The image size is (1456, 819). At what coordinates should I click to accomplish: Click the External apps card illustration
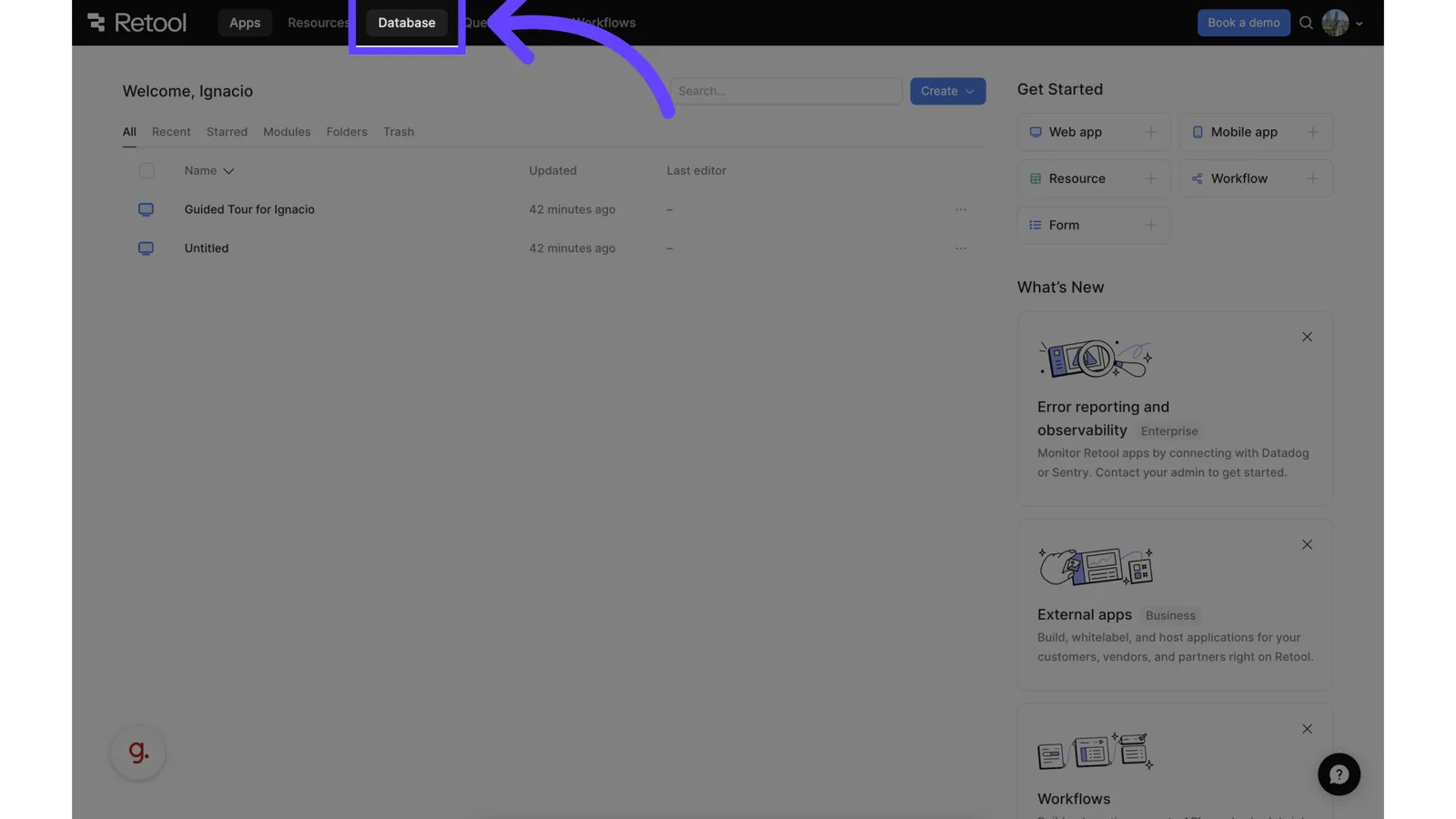pyautogui.click(x=1096, y=566)
